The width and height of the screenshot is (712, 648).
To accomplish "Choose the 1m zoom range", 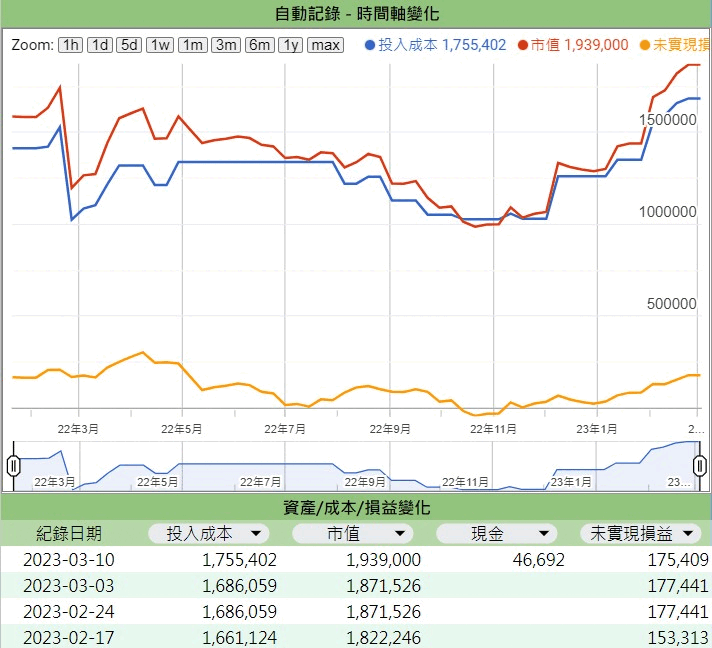I will pos(193,45).
